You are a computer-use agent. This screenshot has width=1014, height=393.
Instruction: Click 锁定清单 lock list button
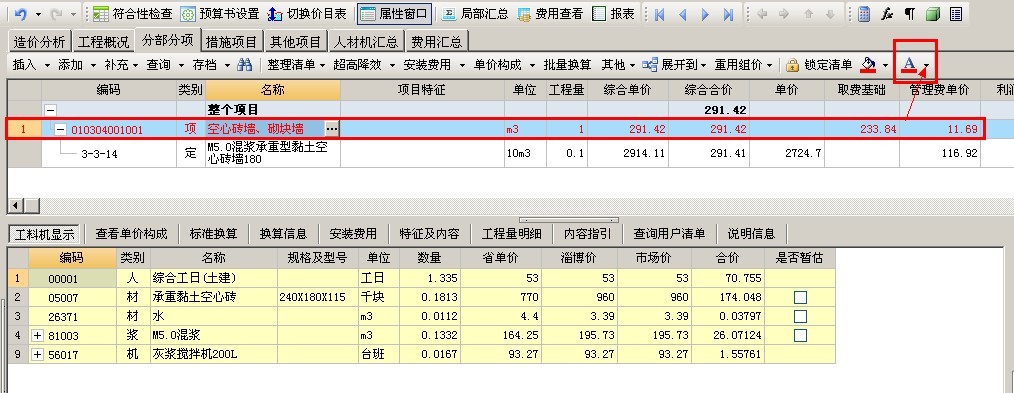coord(819,65)
